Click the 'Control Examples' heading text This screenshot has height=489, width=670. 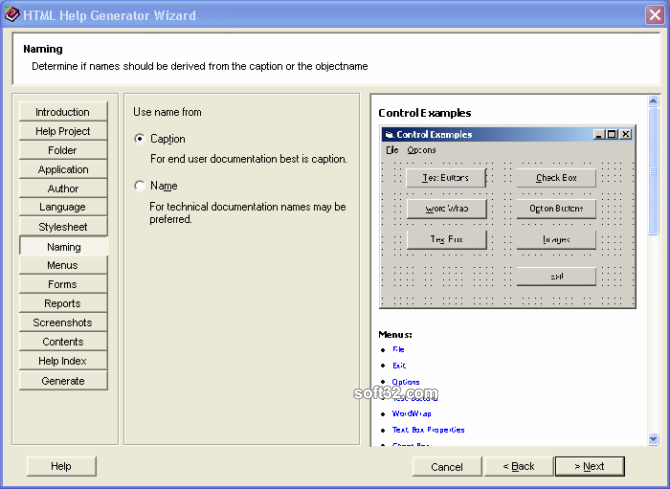(425, 113)
